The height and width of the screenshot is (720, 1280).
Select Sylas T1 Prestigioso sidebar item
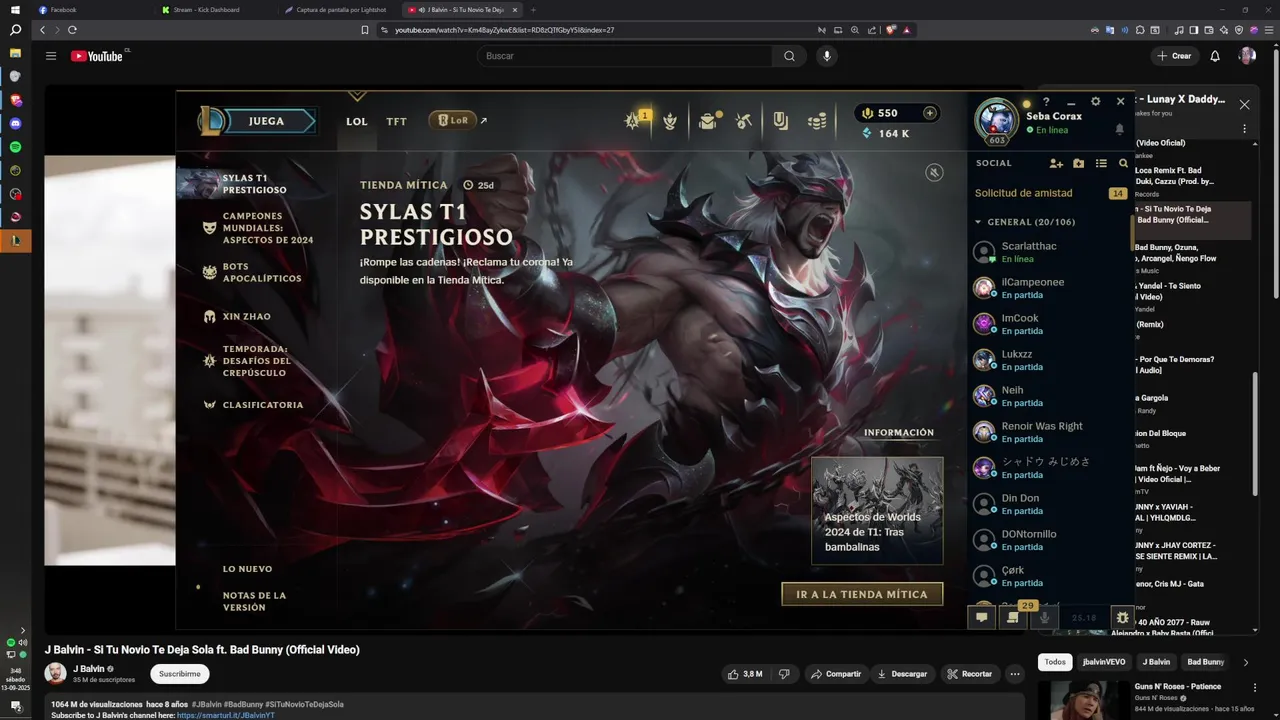coord(256,184)
